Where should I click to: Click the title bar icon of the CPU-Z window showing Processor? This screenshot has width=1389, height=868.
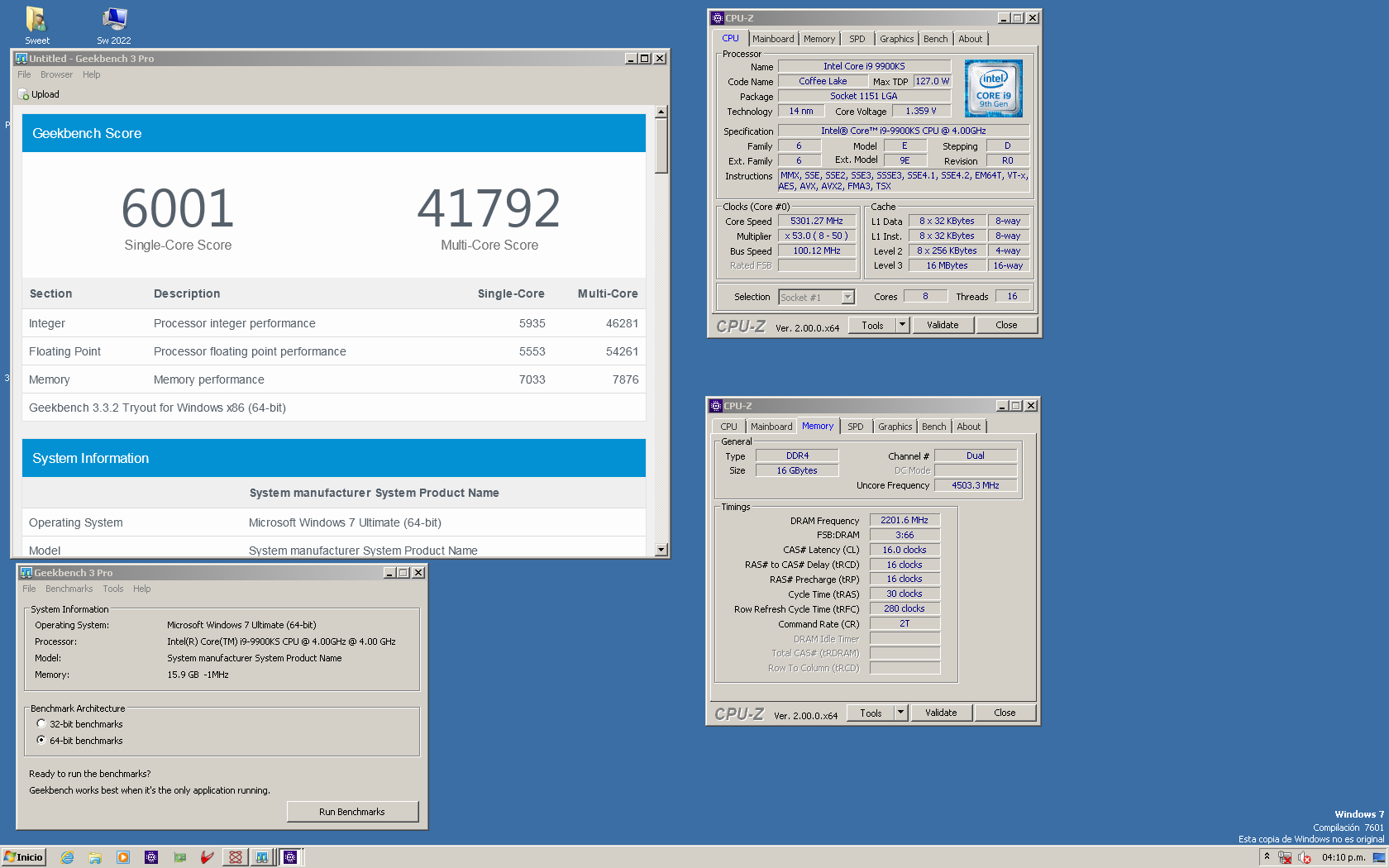coord(718,18)
